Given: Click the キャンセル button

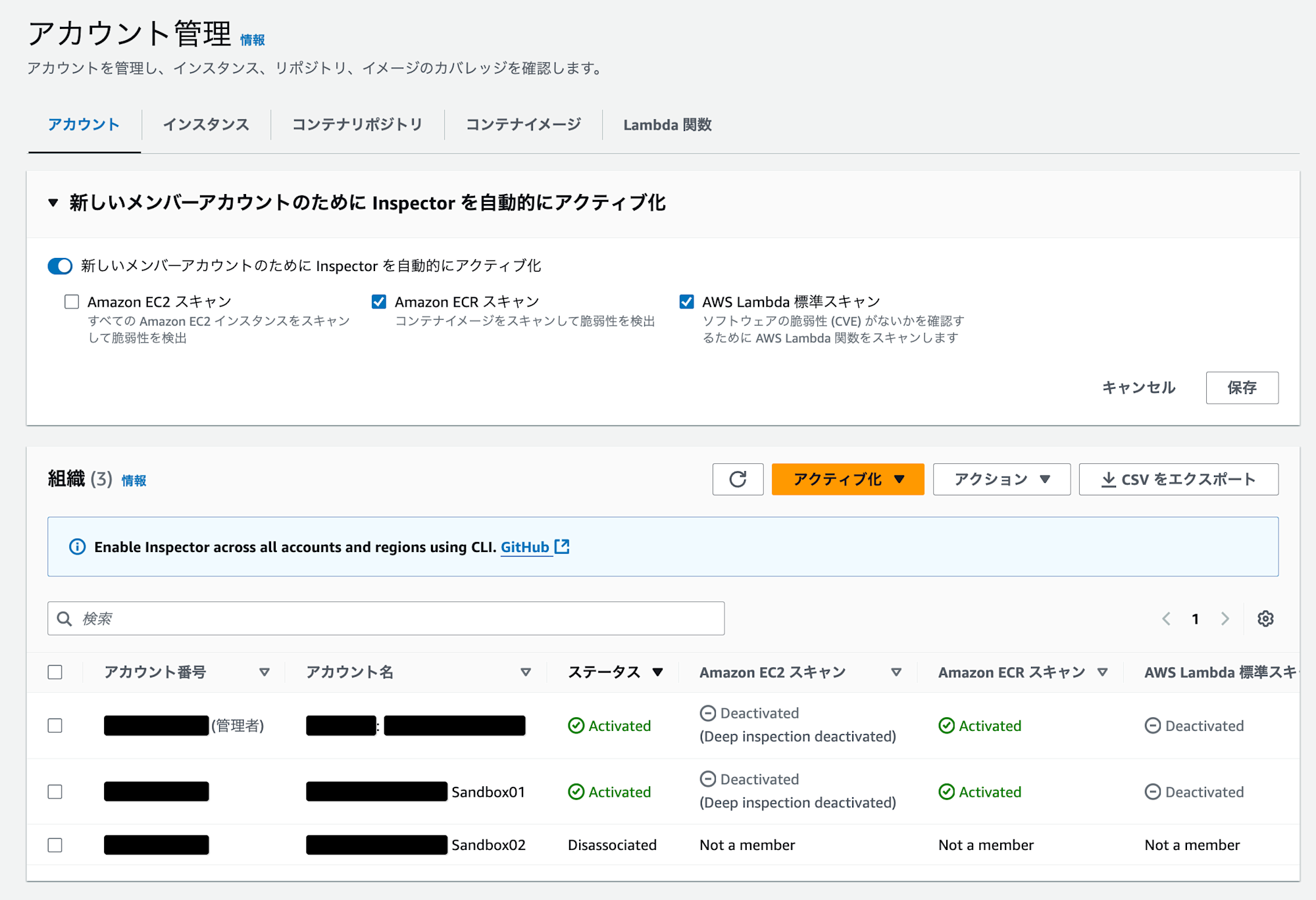Looking at the screenshot, I should (1139, 387).
